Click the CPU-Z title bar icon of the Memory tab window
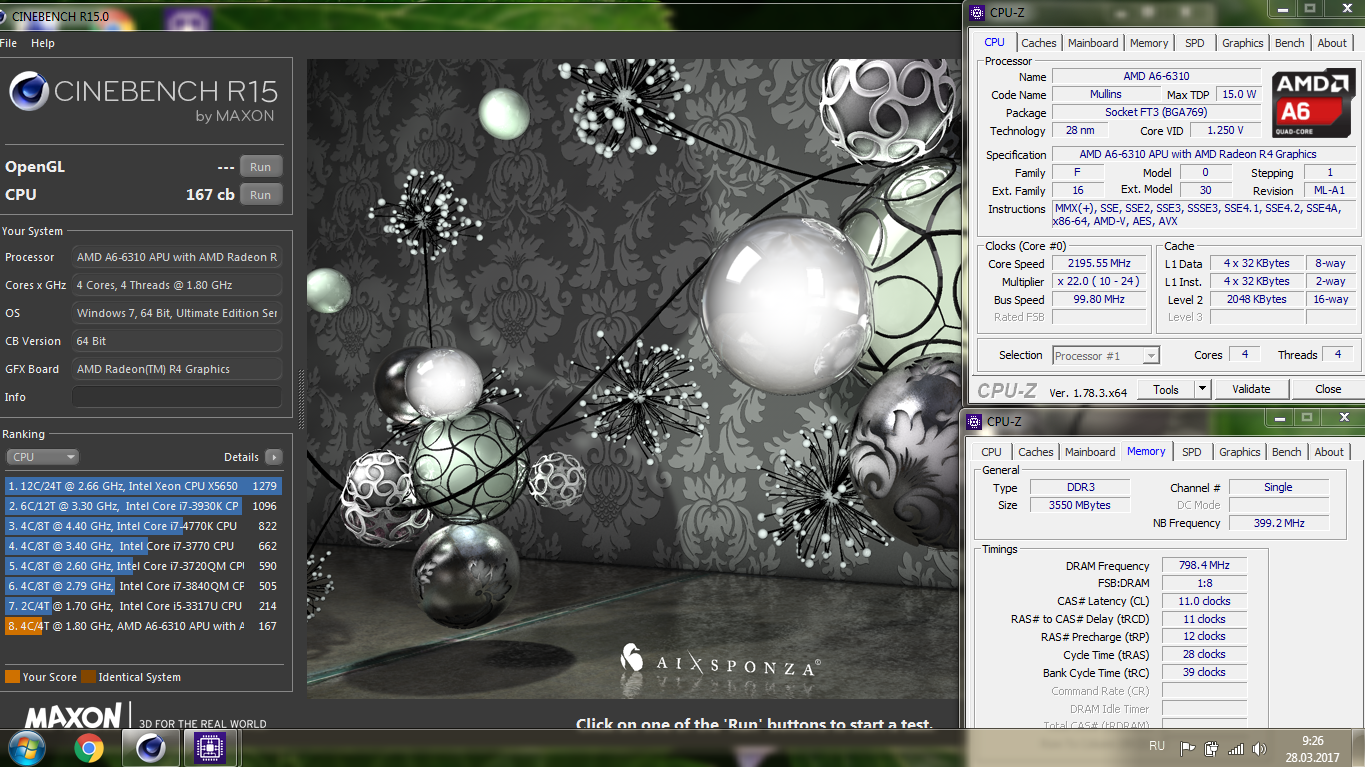This screenshot has width=1365, height=767. [973, 421]
